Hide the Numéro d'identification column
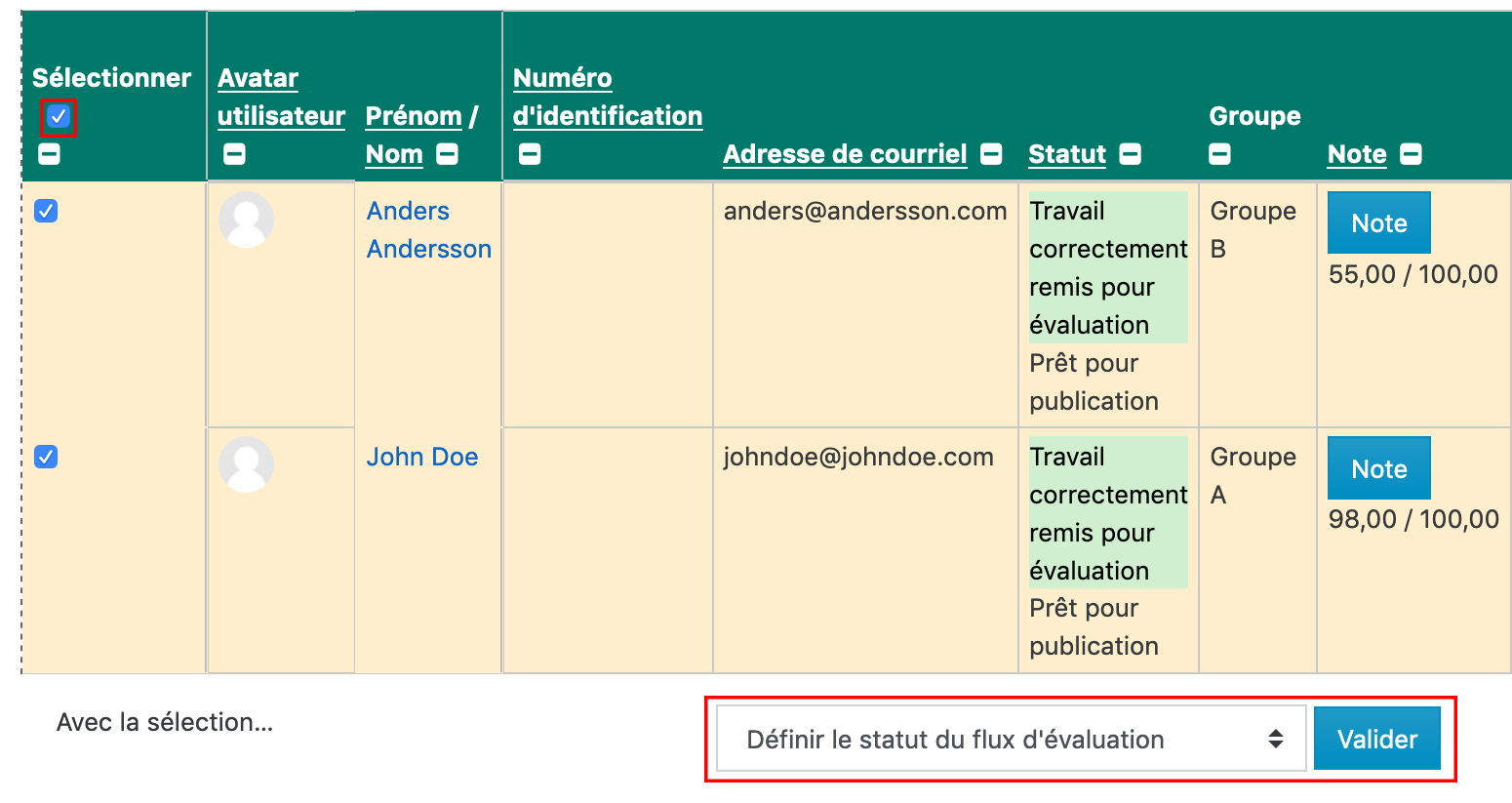Image resolution: width=1512 pixels, height=803 pixels. coord(530,154)
